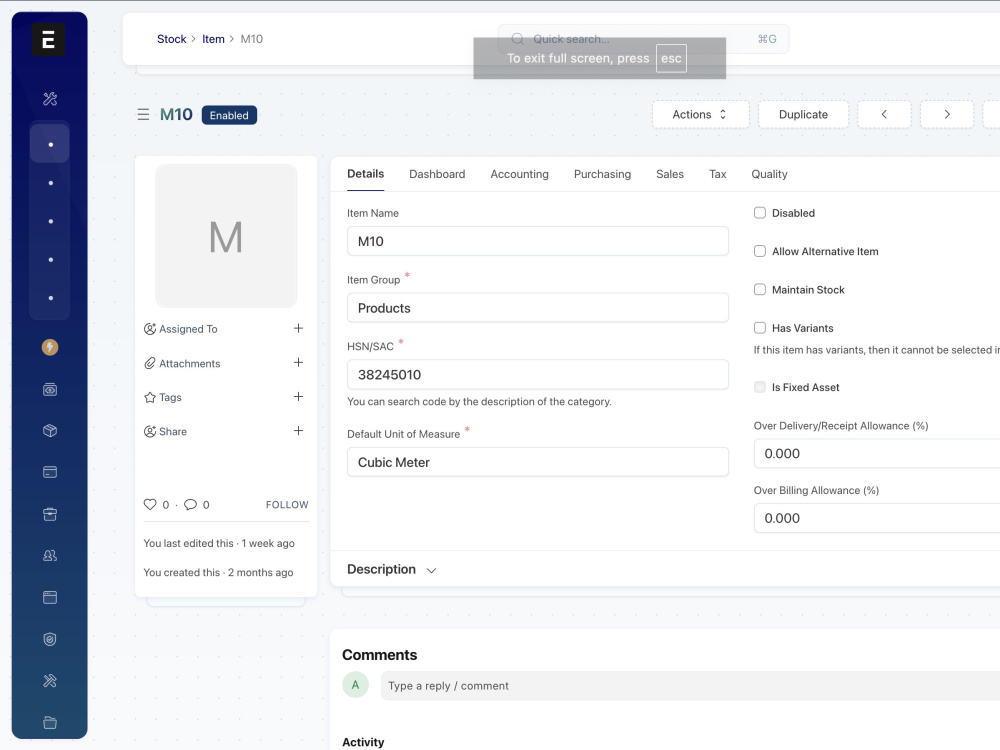The width and height of the screenshot is (1000, 750).
Task: Click the M10 breadcrumb text
Action: [251, 39]
